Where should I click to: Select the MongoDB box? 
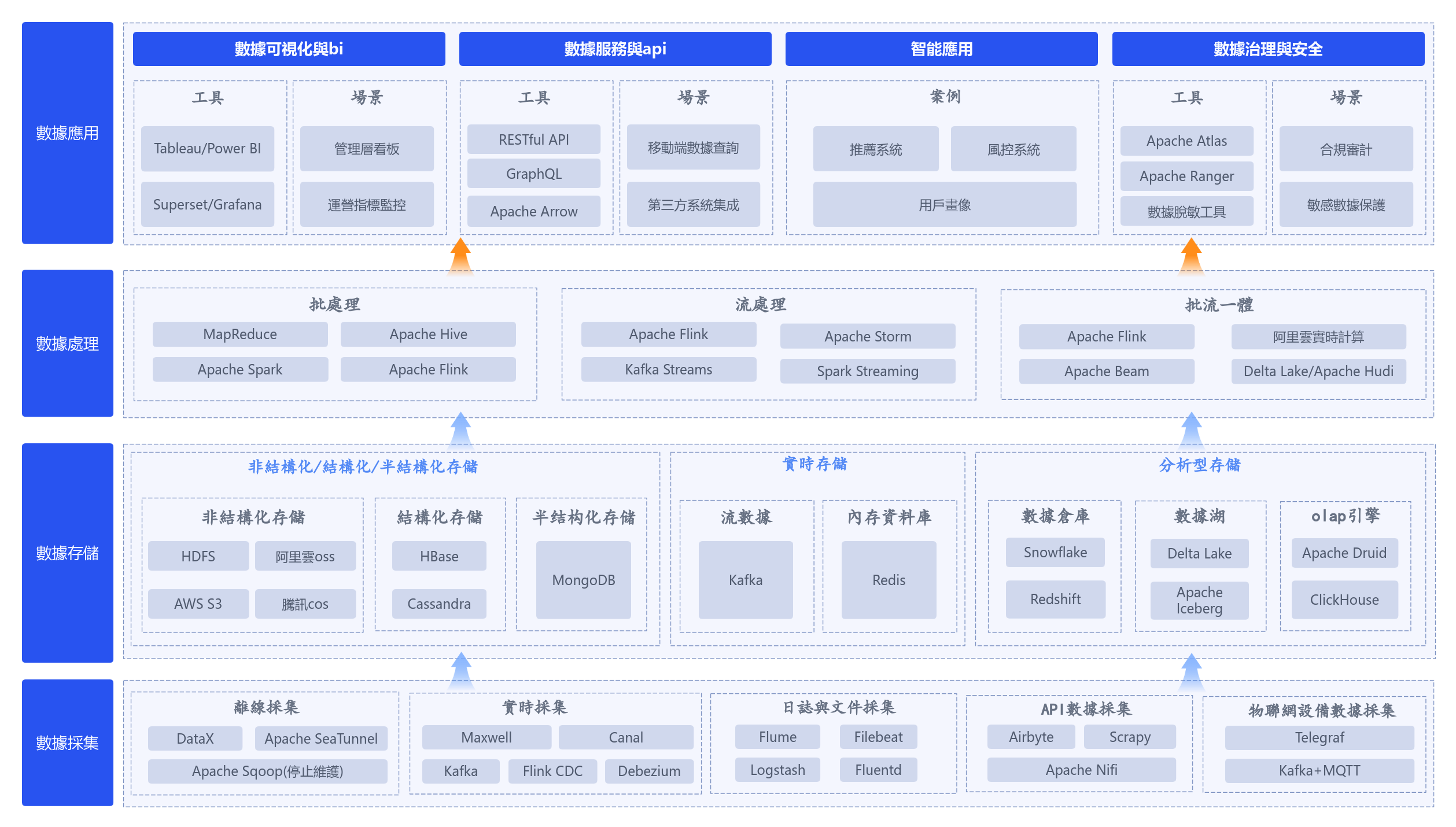[583, 580]
